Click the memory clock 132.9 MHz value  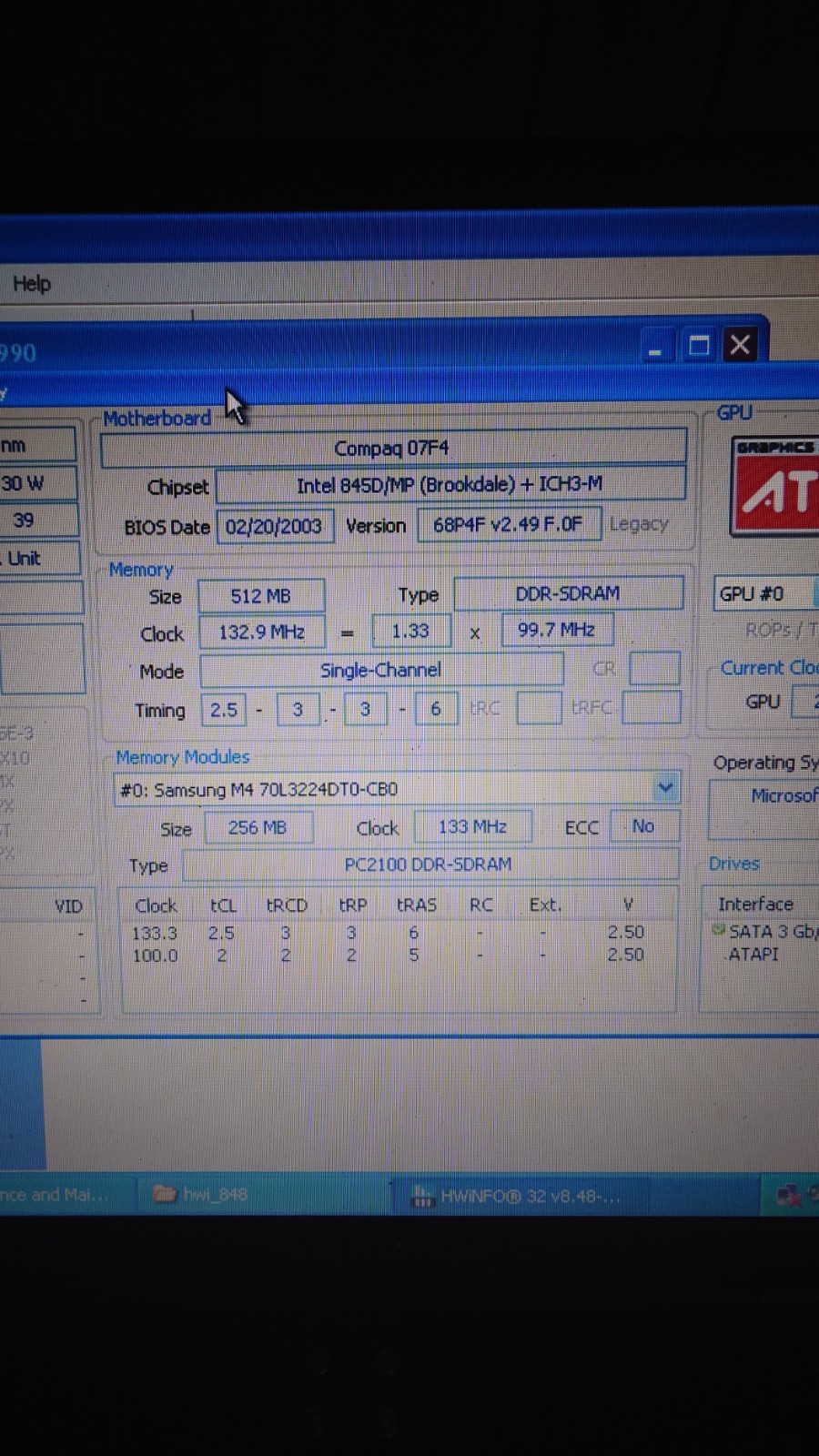(x=261, y=632)
